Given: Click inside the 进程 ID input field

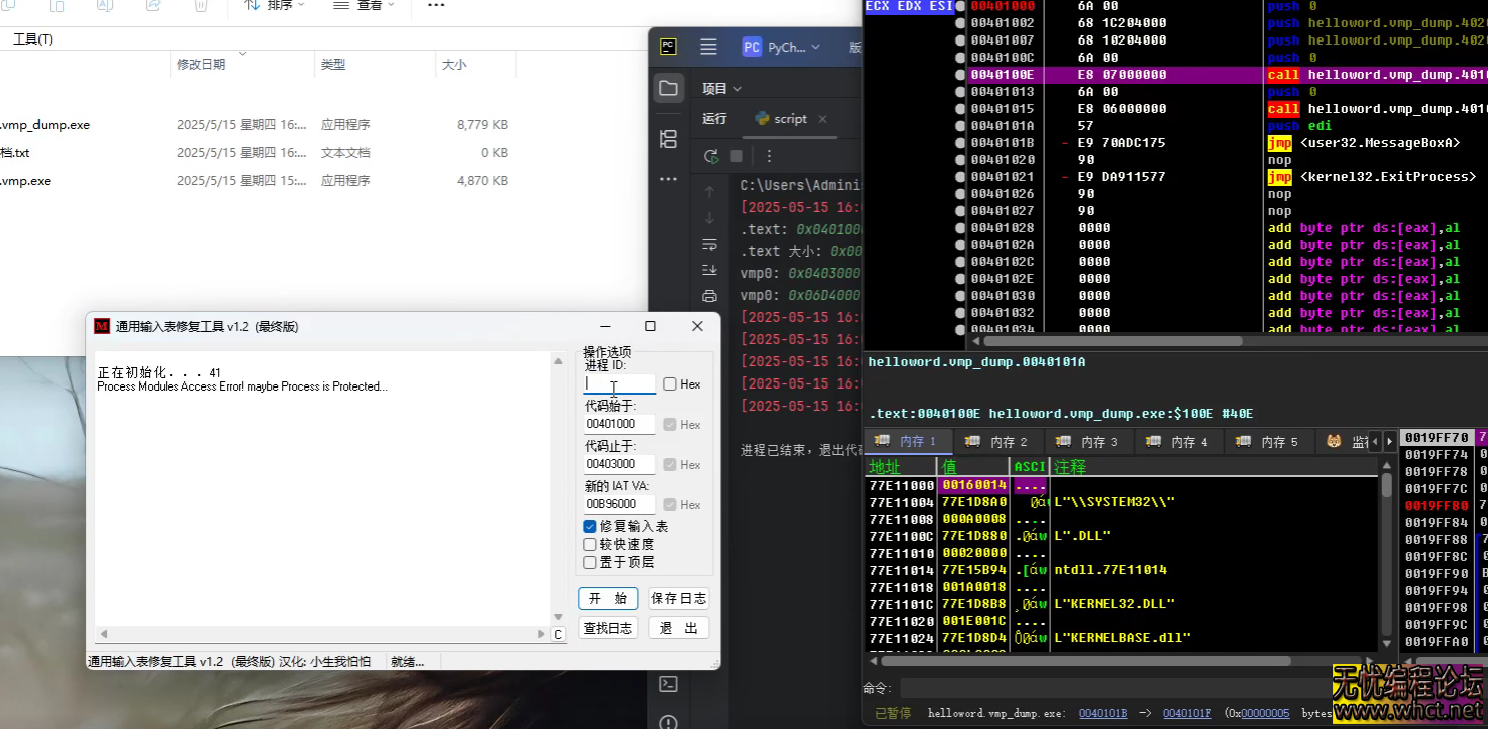Looking at the screenshot, I should tap(618, 383).
